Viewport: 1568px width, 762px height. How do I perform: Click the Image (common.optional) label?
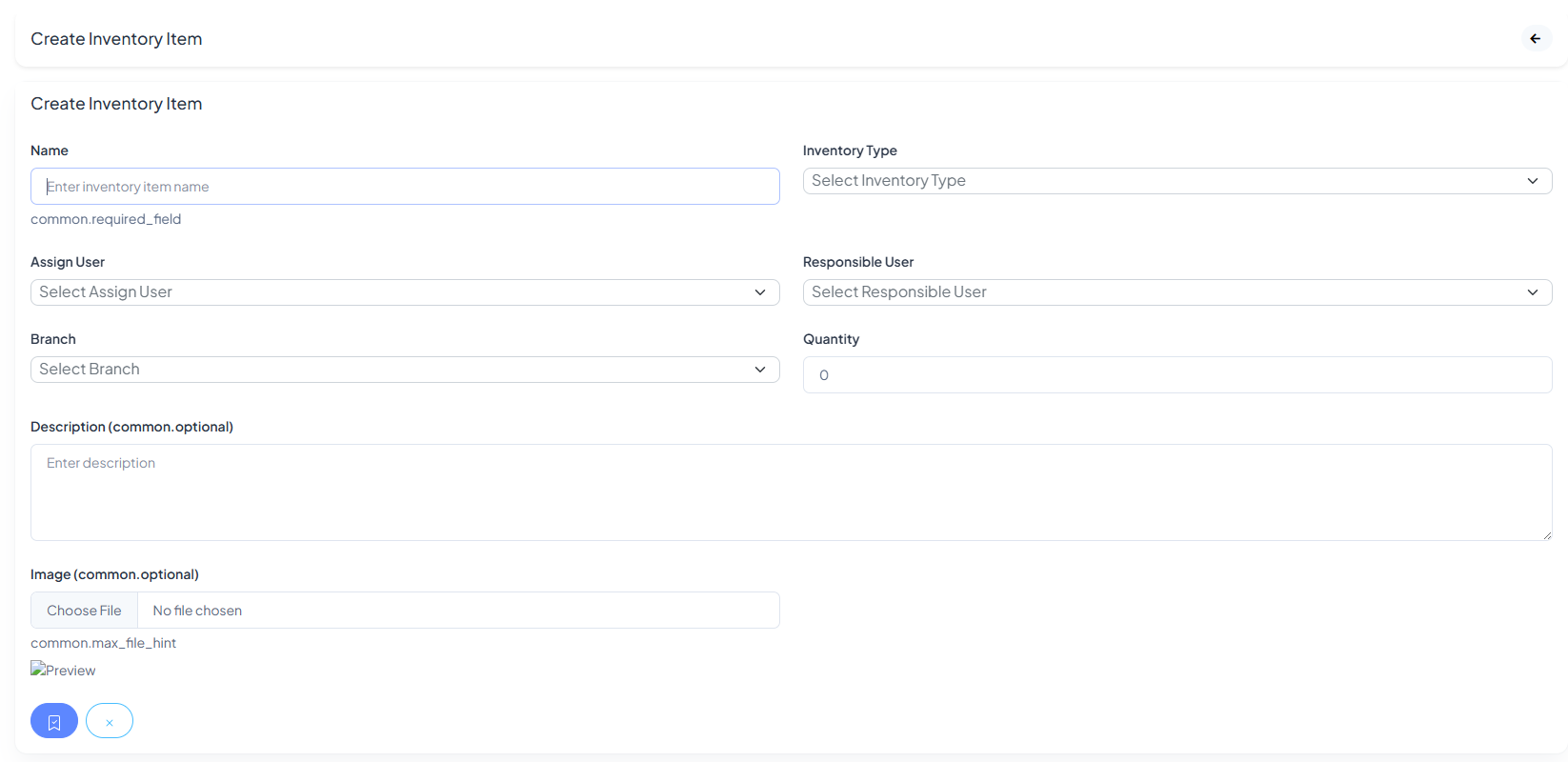(x=114, y=574)
